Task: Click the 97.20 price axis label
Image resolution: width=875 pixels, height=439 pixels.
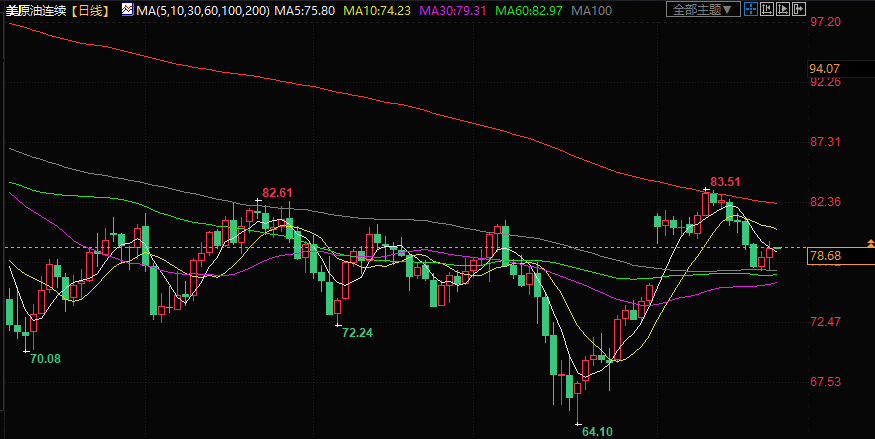Action: pos(825,22)
